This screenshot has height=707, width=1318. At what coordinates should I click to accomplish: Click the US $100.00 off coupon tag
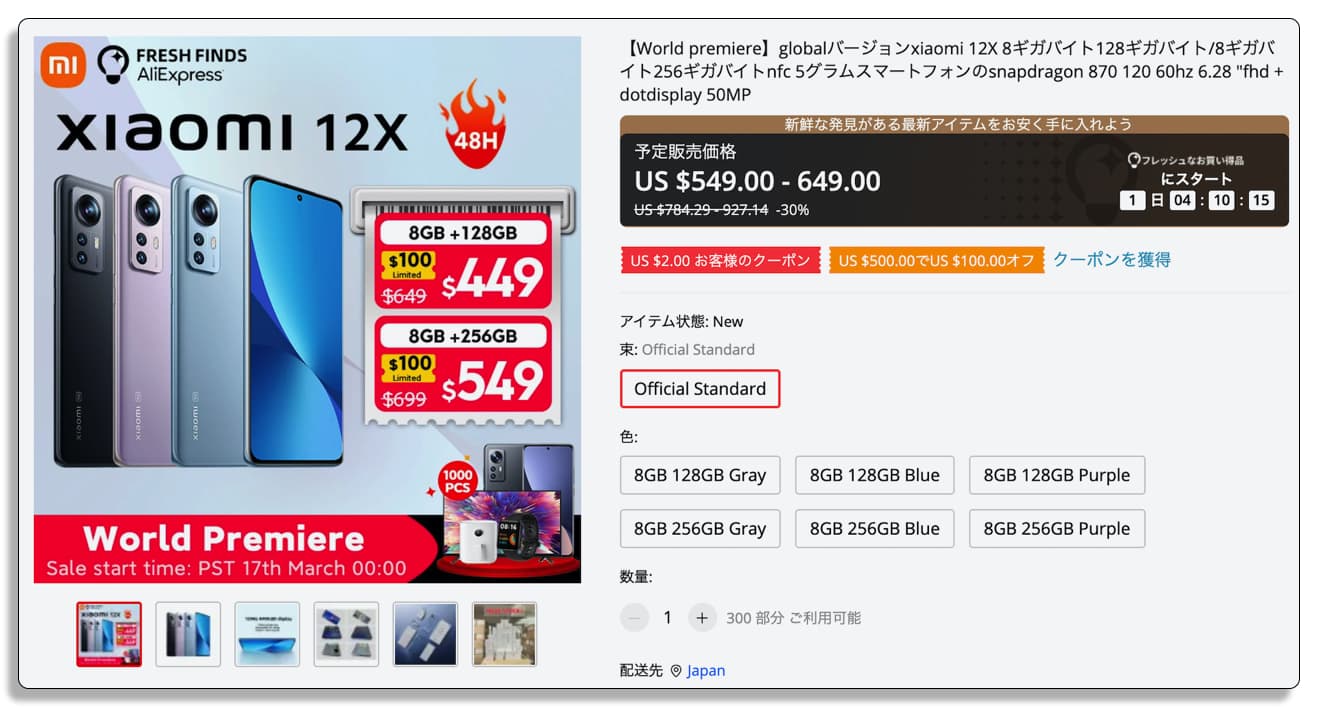(937, 261)
